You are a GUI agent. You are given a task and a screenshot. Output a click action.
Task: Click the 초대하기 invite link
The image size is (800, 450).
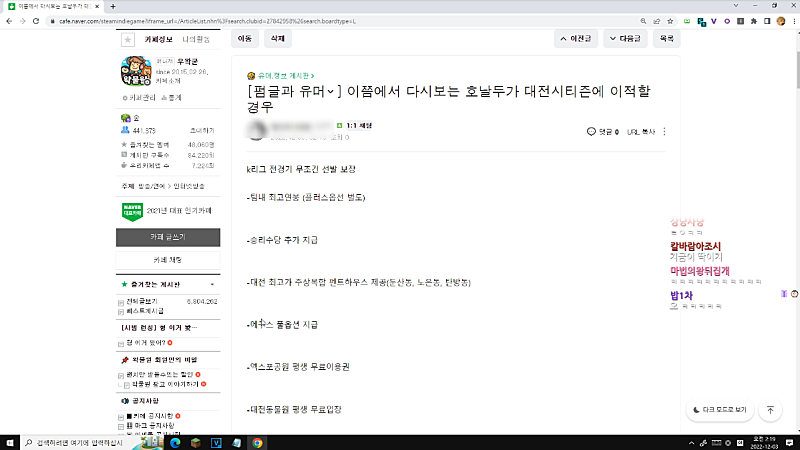pos(202,131)
